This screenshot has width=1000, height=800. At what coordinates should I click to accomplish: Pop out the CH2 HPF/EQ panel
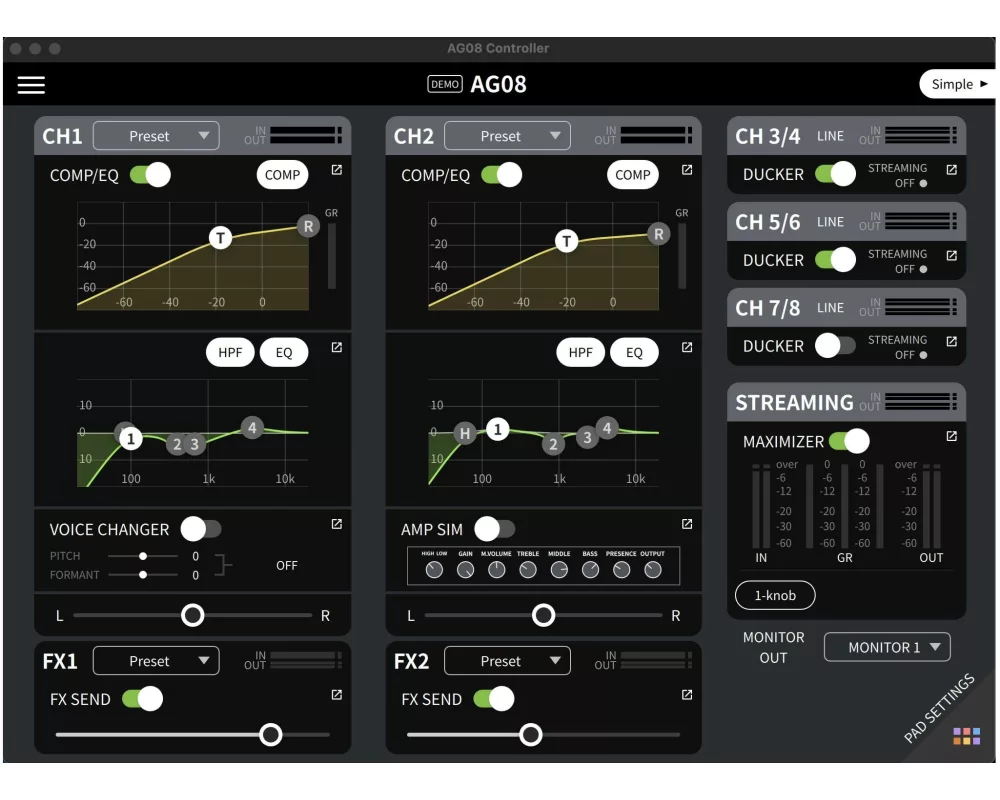(x=687, y=348)
